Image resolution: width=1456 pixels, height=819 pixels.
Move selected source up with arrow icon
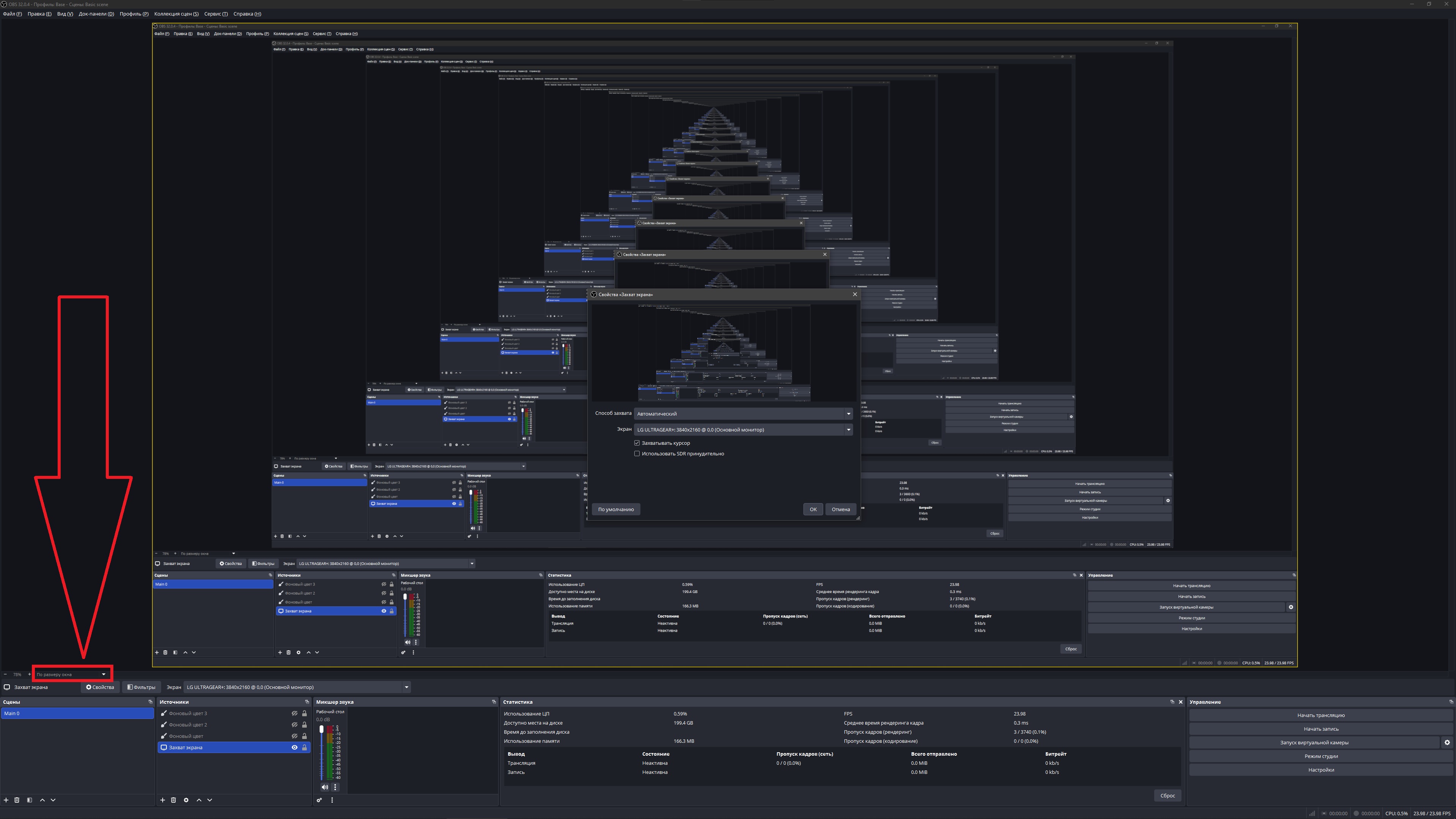(x=198, y=800)
